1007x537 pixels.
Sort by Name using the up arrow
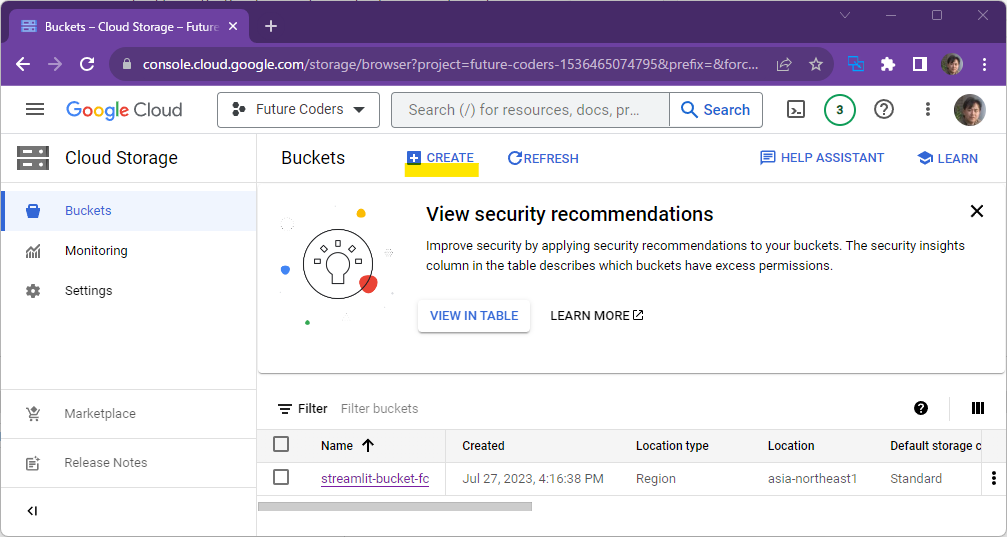(368, 446)
